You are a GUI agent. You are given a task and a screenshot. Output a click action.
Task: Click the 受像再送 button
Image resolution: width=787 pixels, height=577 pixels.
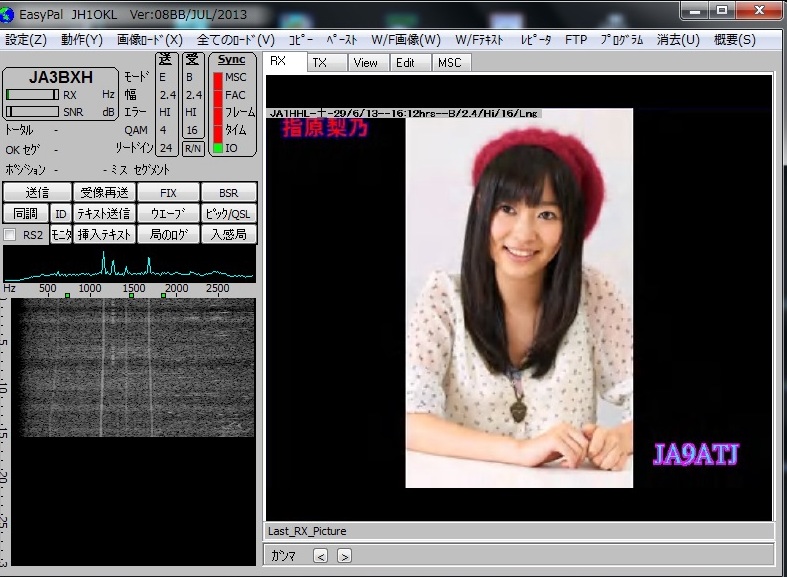(x=105, y=192)
